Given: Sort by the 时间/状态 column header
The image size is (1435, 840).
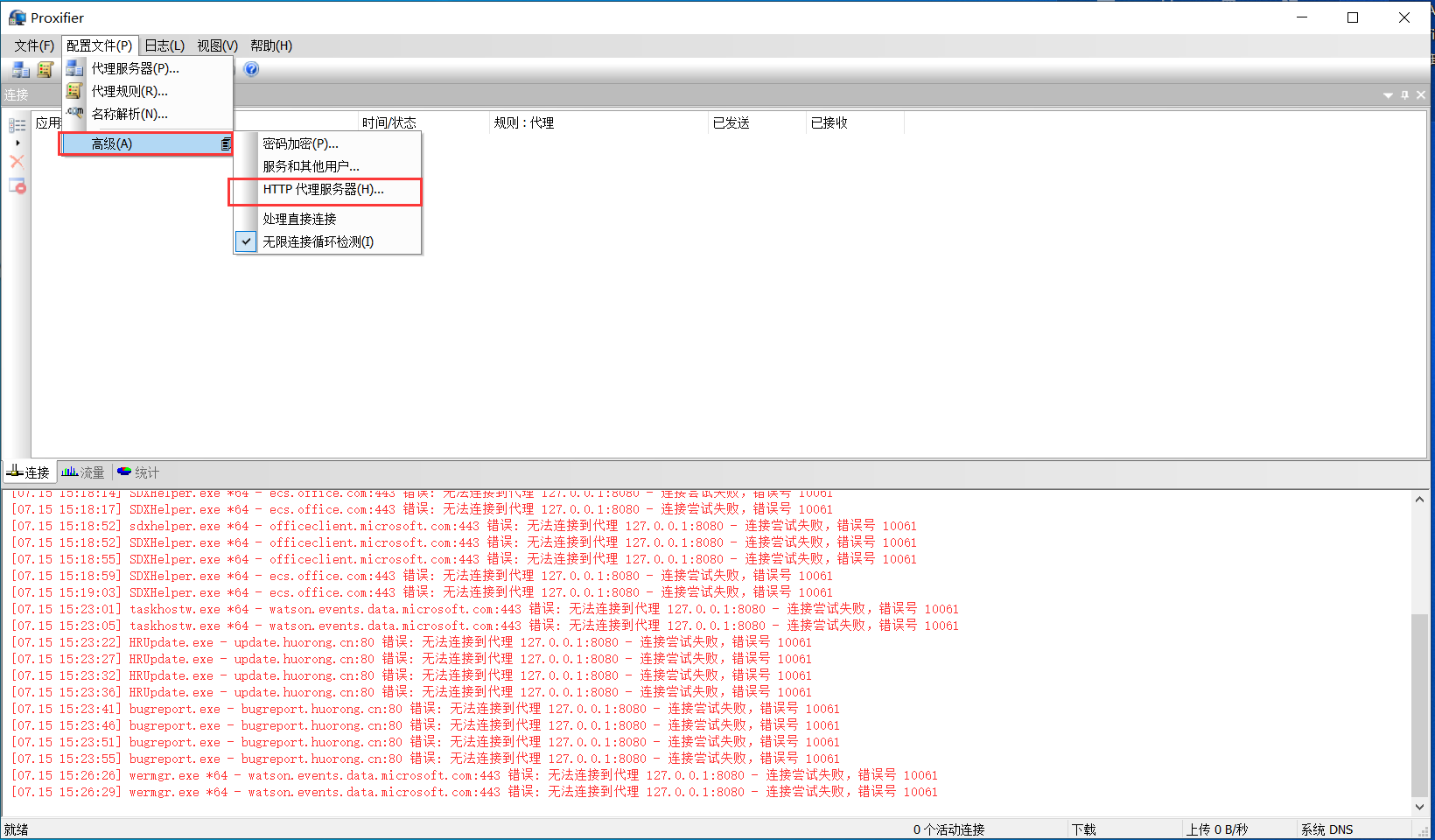Looking at the screenshot, I should (423, 122).
